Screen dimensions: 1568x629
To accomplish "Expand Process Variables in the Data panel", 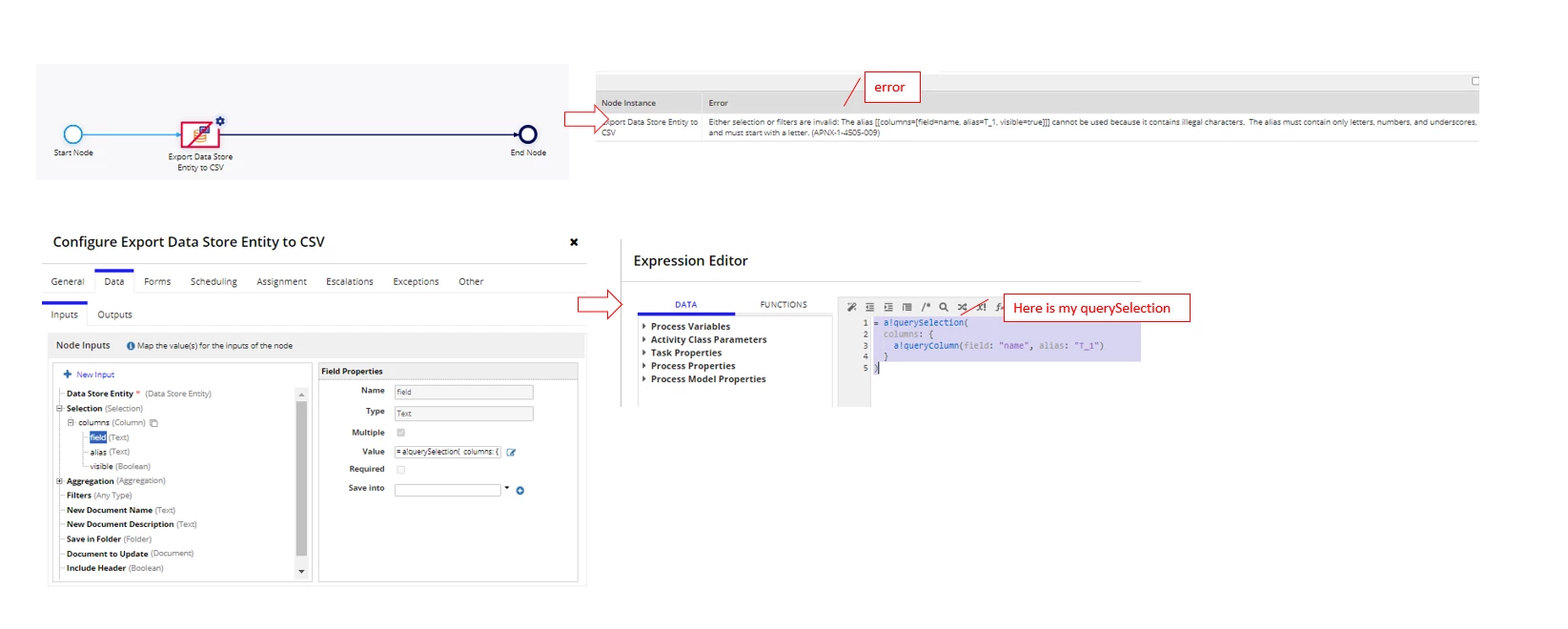I will pyautogui.click(x=644, y=326).
